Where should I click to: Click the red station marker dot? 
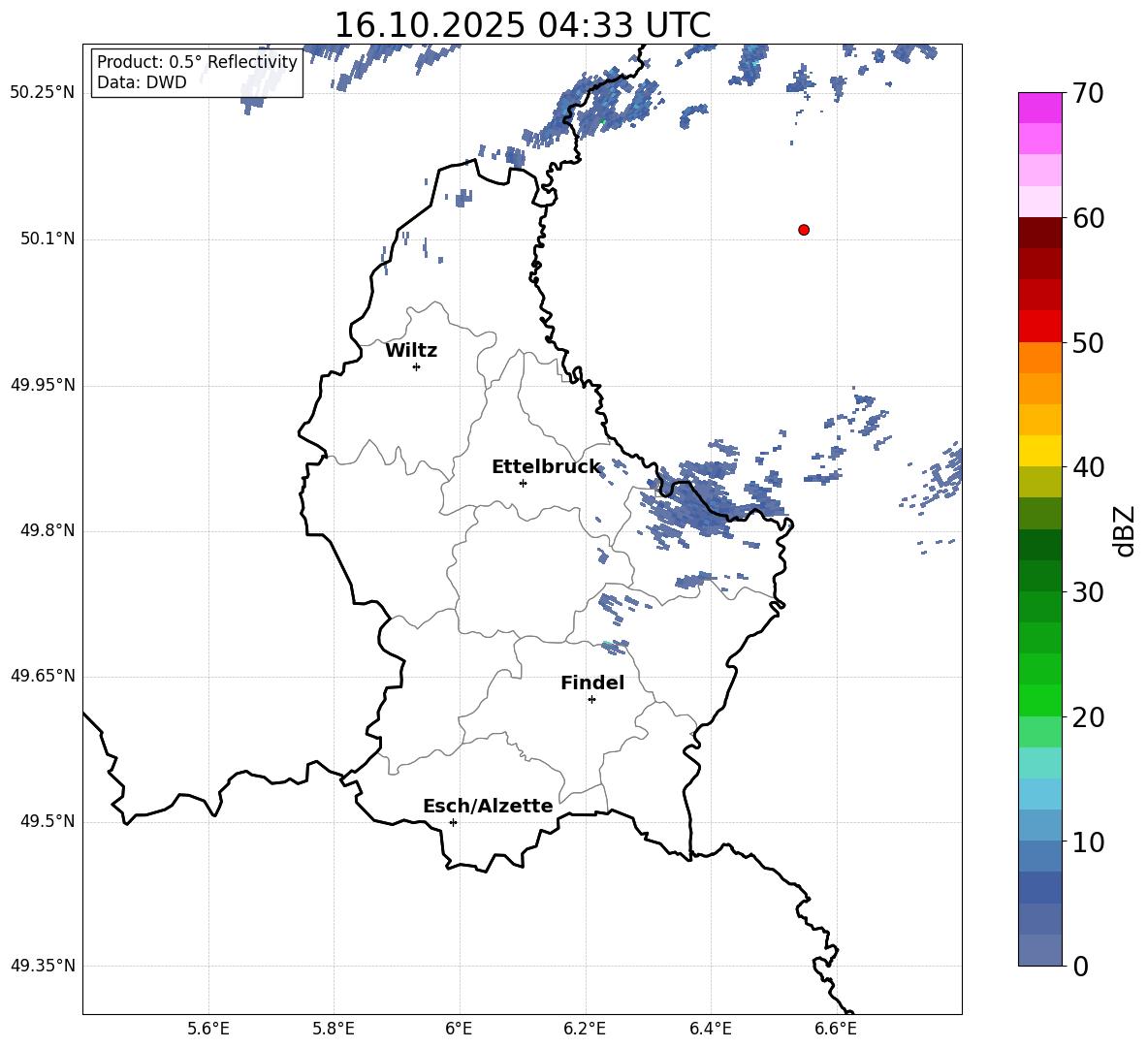[804, 230]
